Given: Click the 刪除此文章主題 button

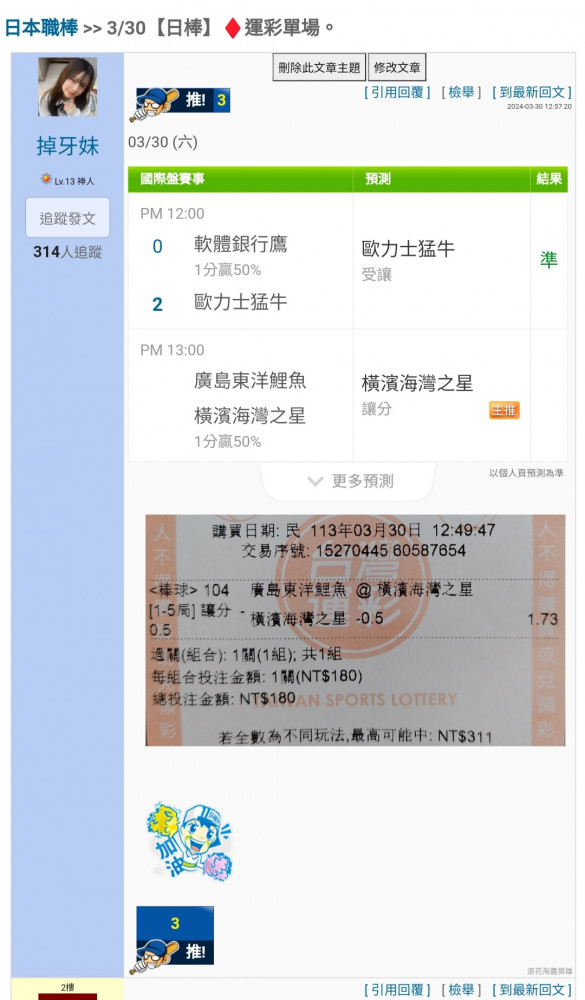Looking at the screenshot, I should [x=320, y=68].
